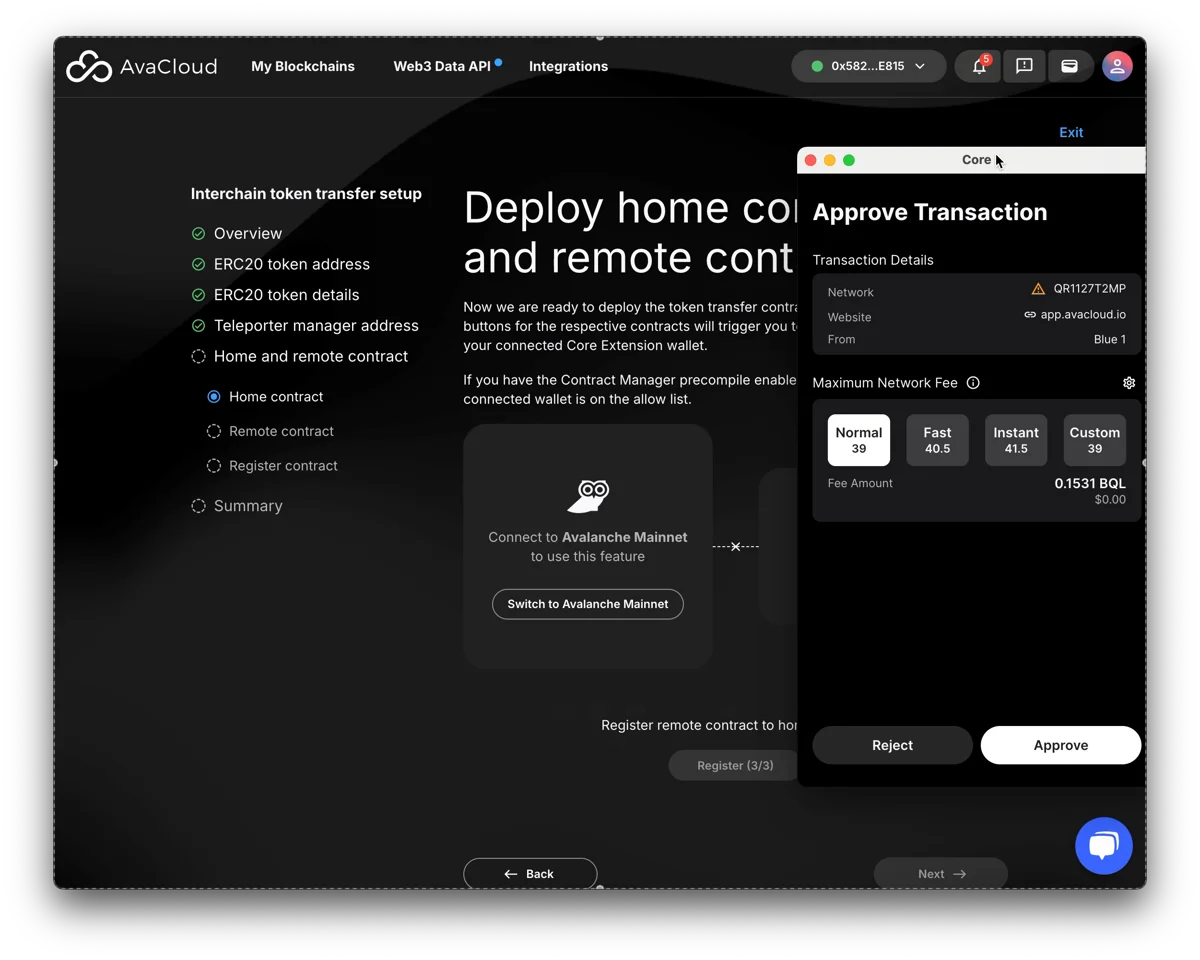Viewport: 1200px width, 960px height.
Task: Click the Blue 1 account name
Action: click(x=1110, y=339)
